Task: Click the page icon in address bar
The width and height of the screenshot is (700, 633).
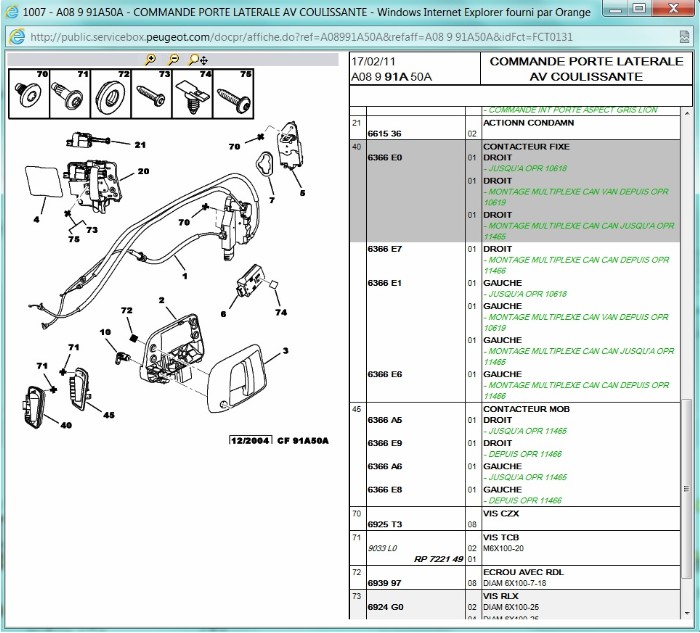Action: [17, 37]
